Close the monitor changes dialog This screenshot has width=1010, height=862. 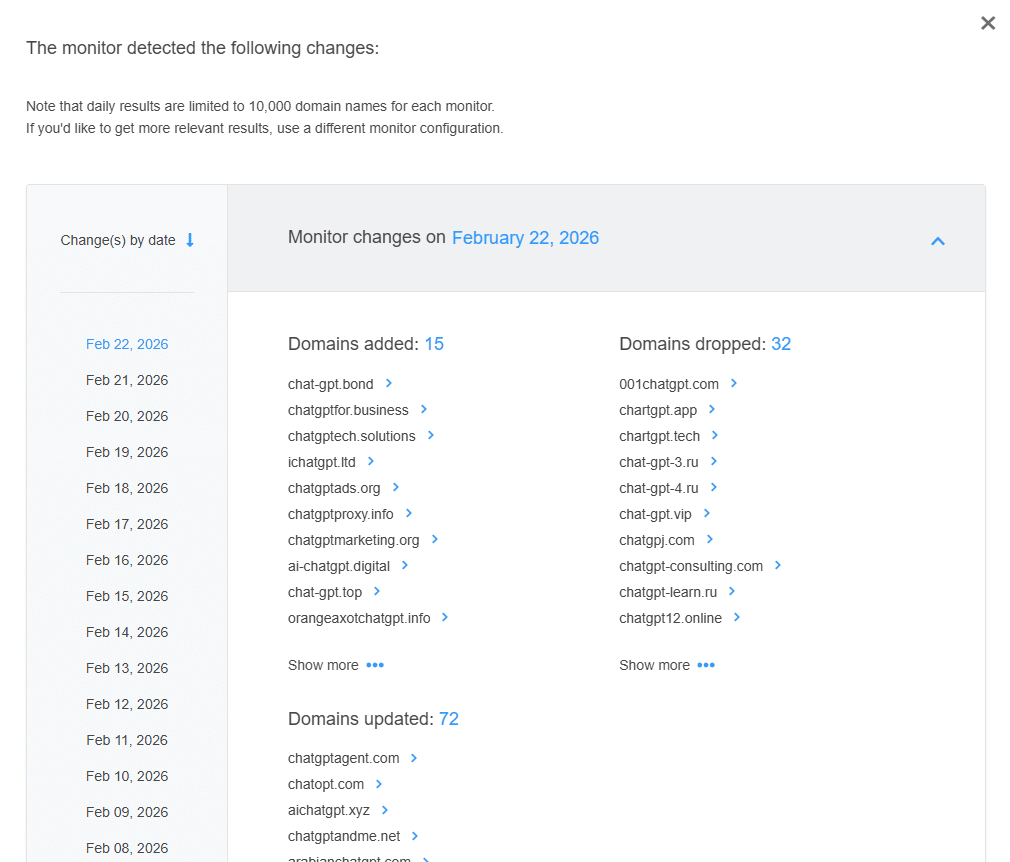(x=987, y=23)
